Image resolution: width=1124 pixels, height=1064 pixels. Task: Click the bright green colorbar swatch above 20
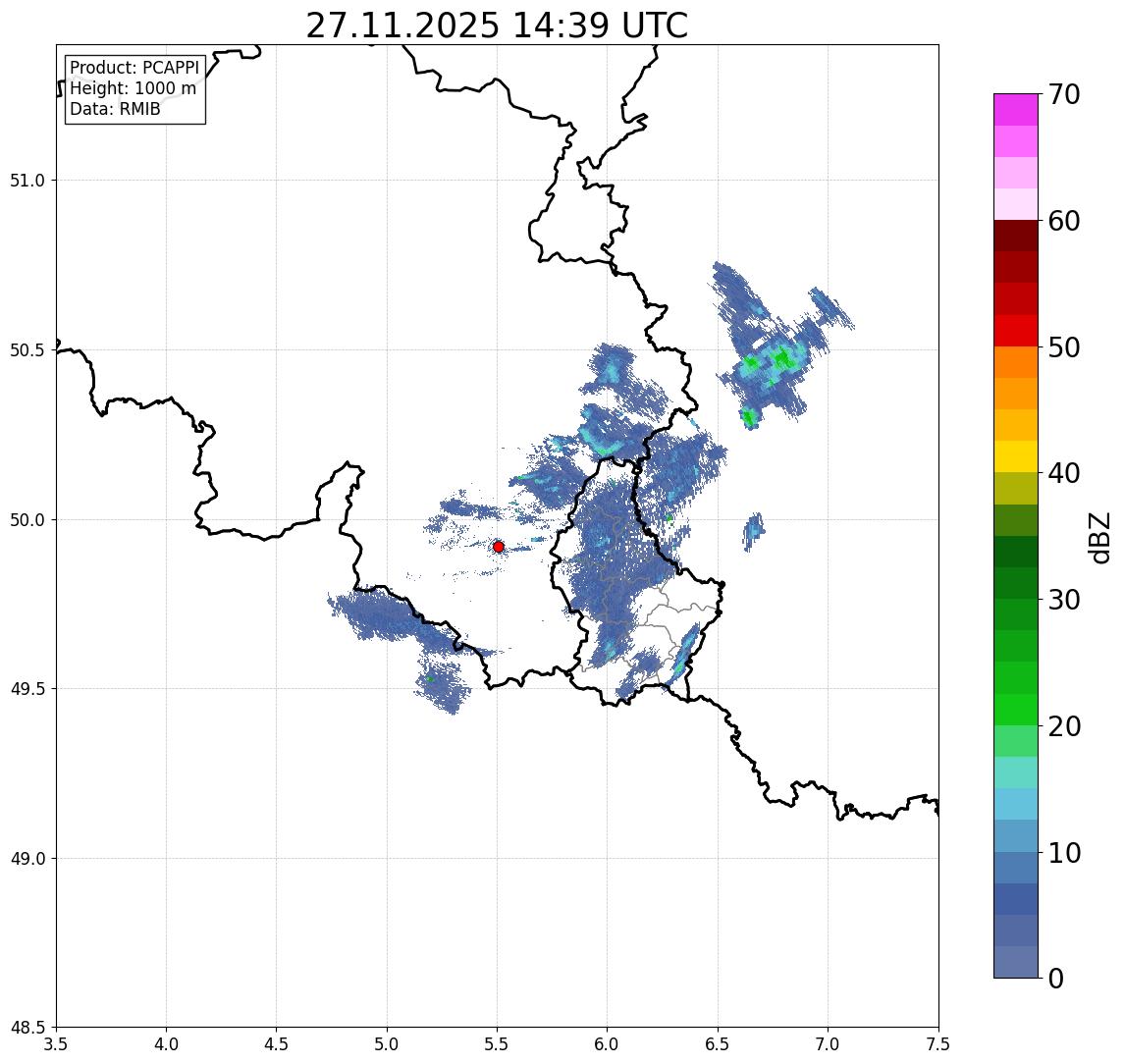(x=1016, y=709)
